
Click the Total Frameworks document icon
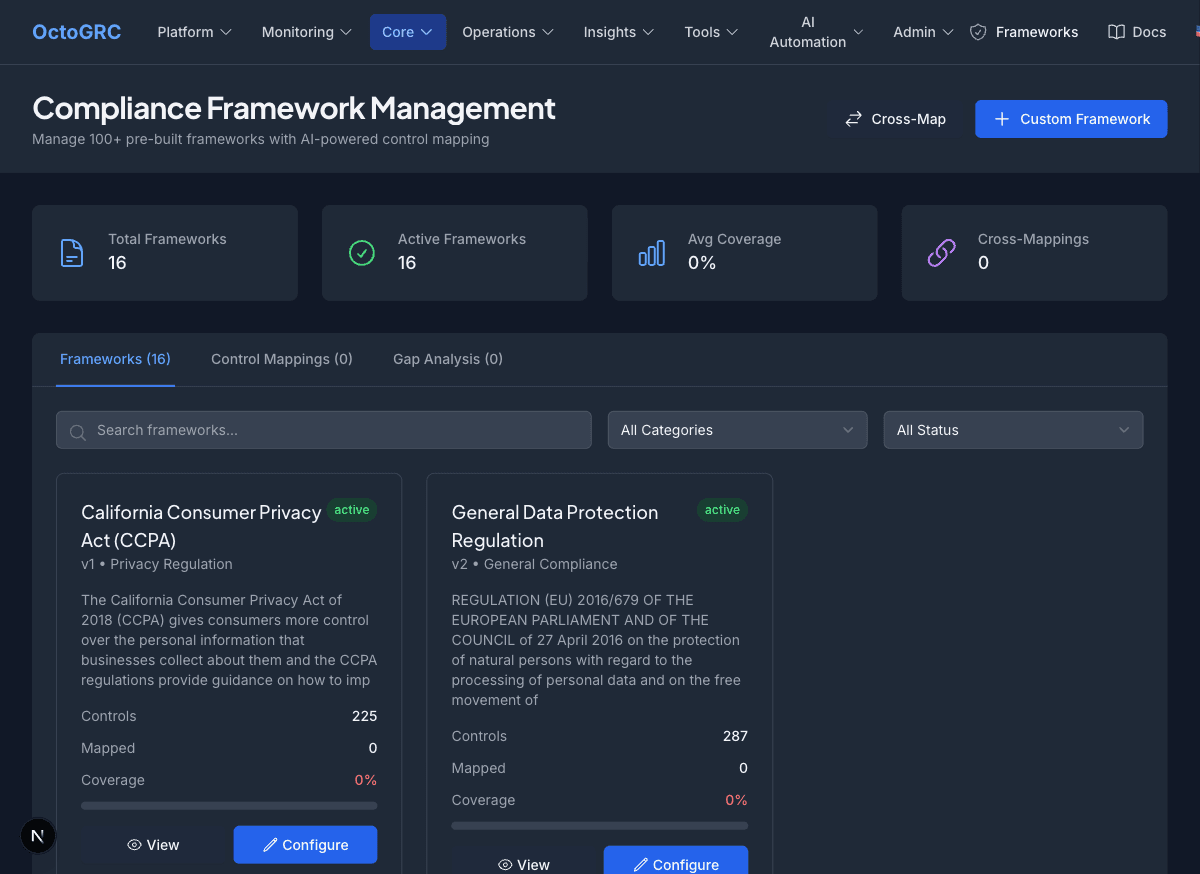click(x=72, y=253)
